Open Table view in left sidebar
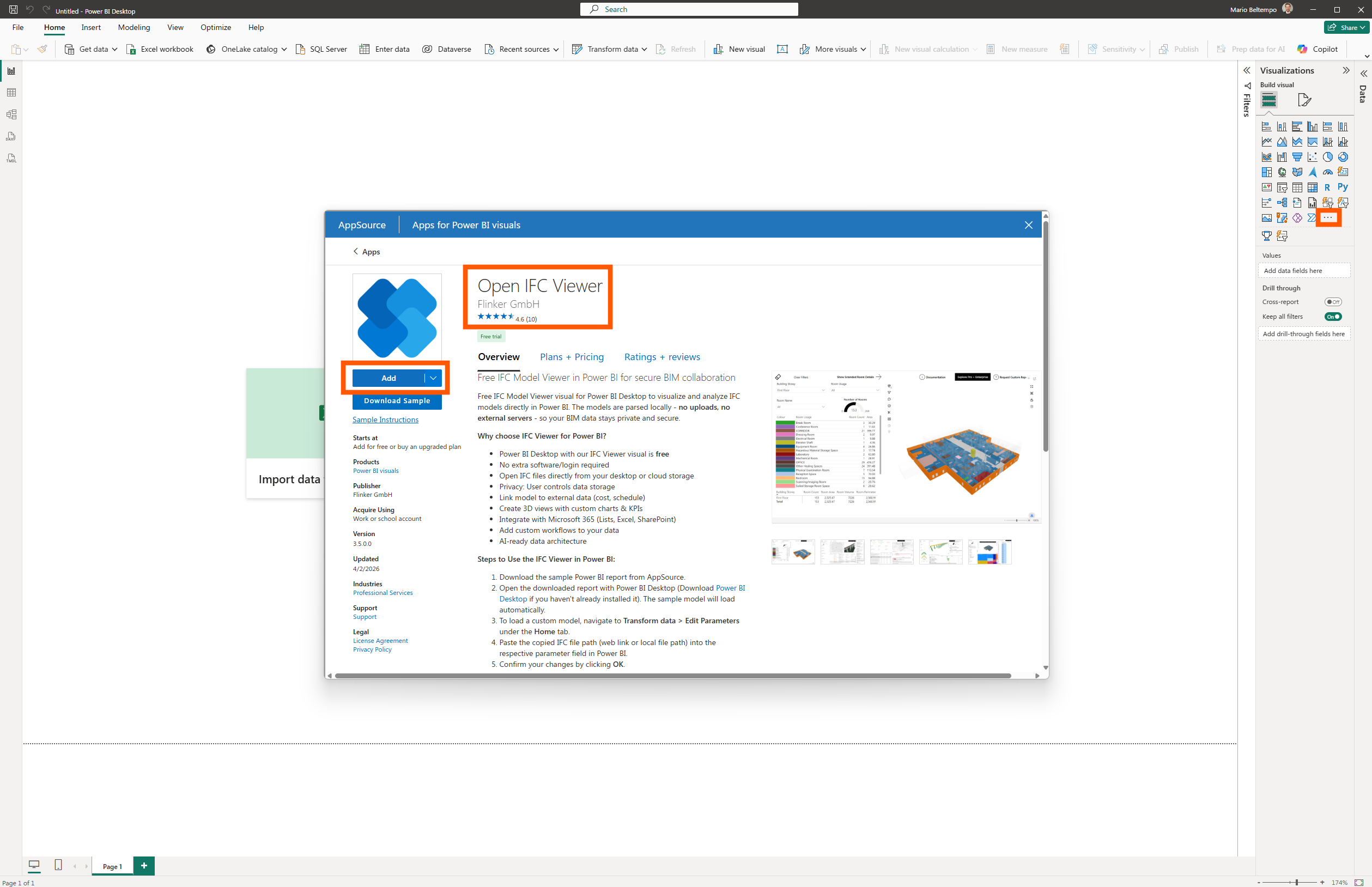This screenshot has width=1372, height=887. pyautogui.click(x=11, y=93)
